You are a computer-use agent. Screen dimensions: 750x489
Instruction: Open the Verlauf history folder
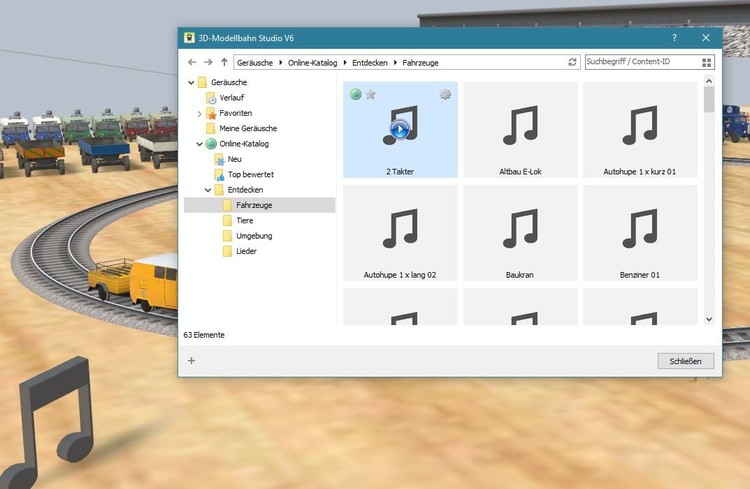point(225,98)
